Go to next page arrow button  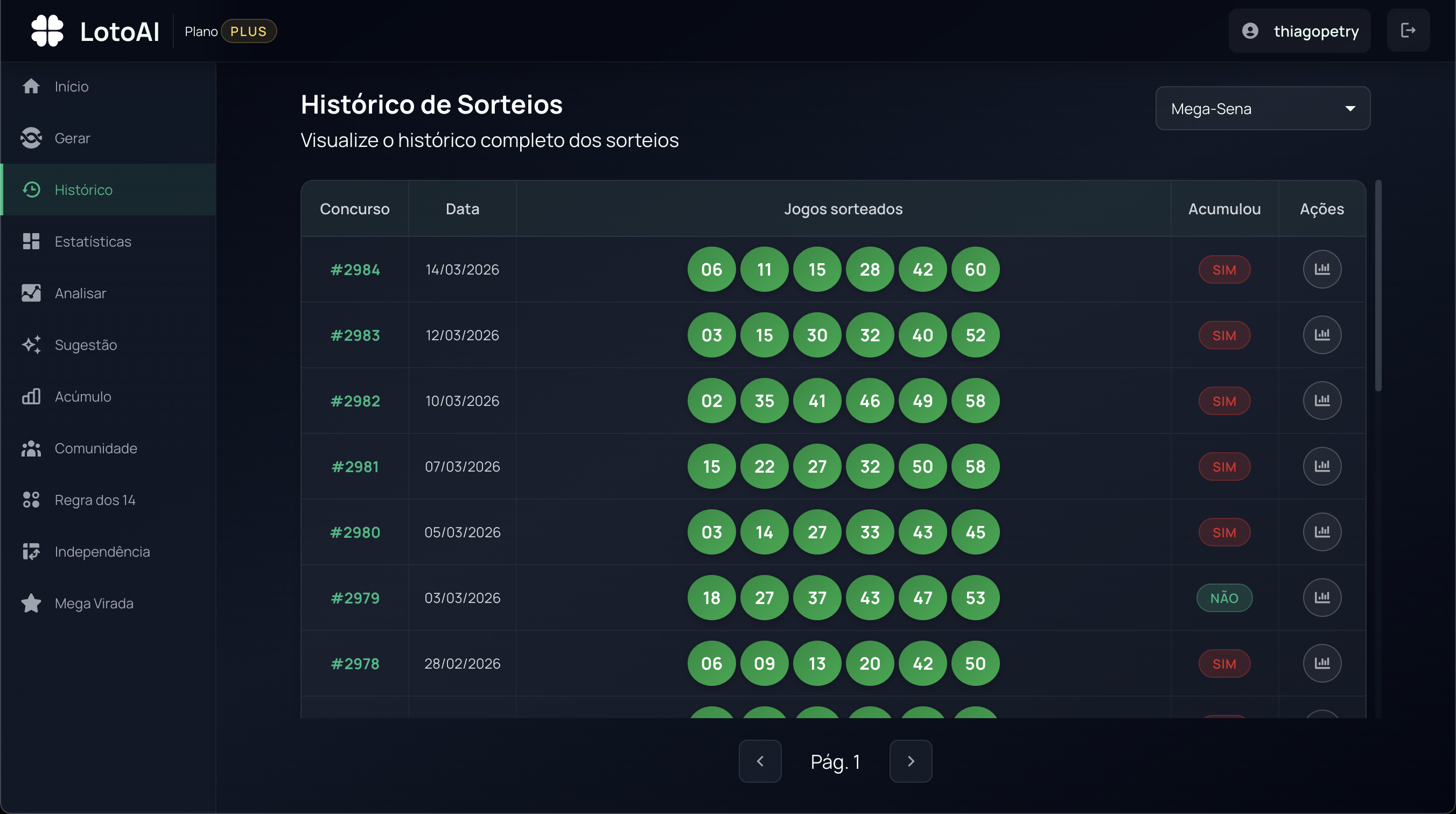[911, 761]
